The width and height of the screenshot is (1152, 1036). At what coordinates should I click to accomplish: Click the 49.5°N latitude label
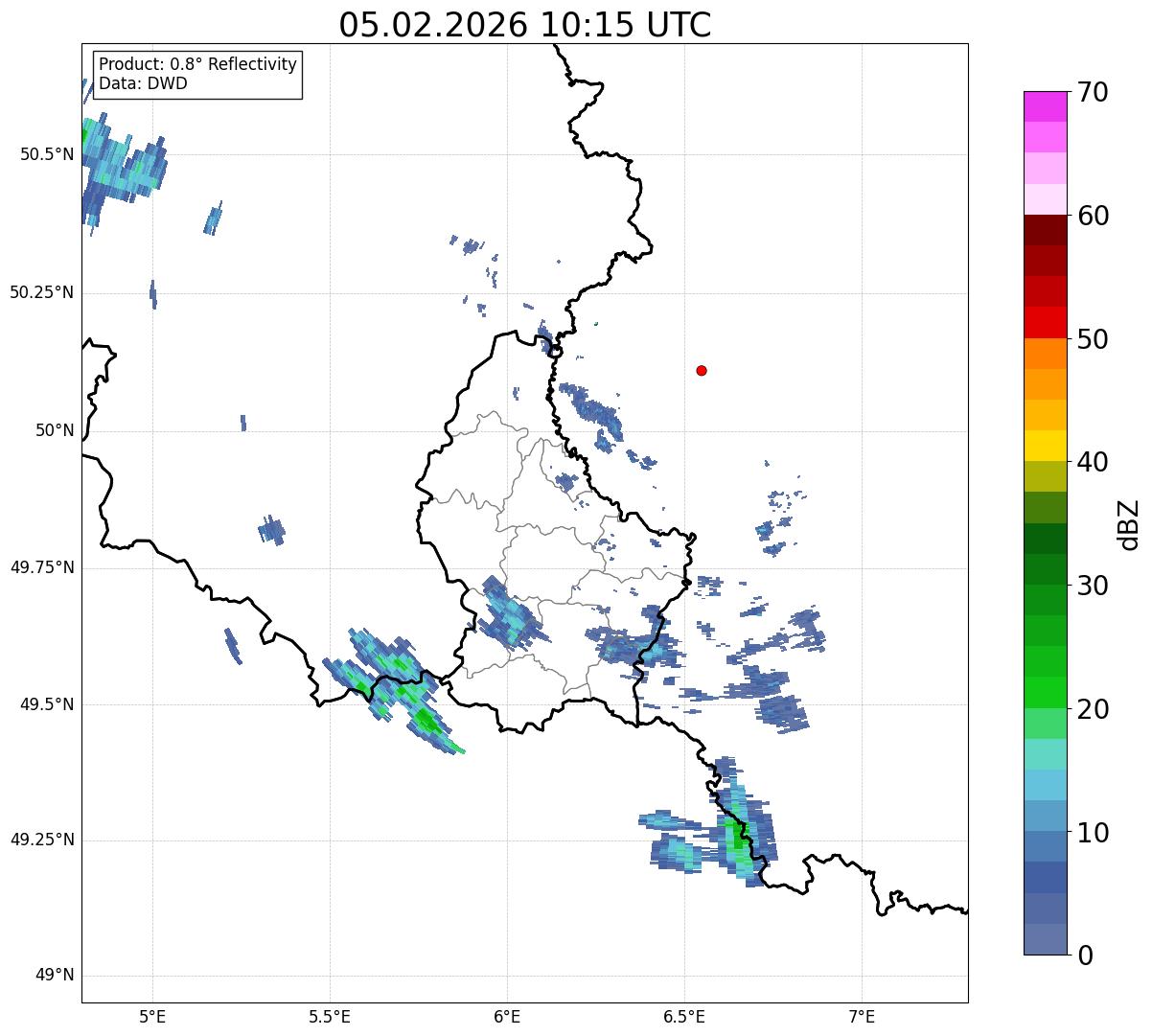[46, 704]
